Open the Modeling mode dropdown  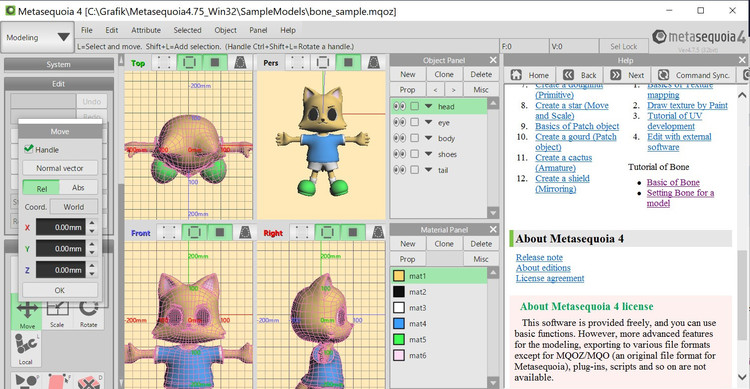38,37
